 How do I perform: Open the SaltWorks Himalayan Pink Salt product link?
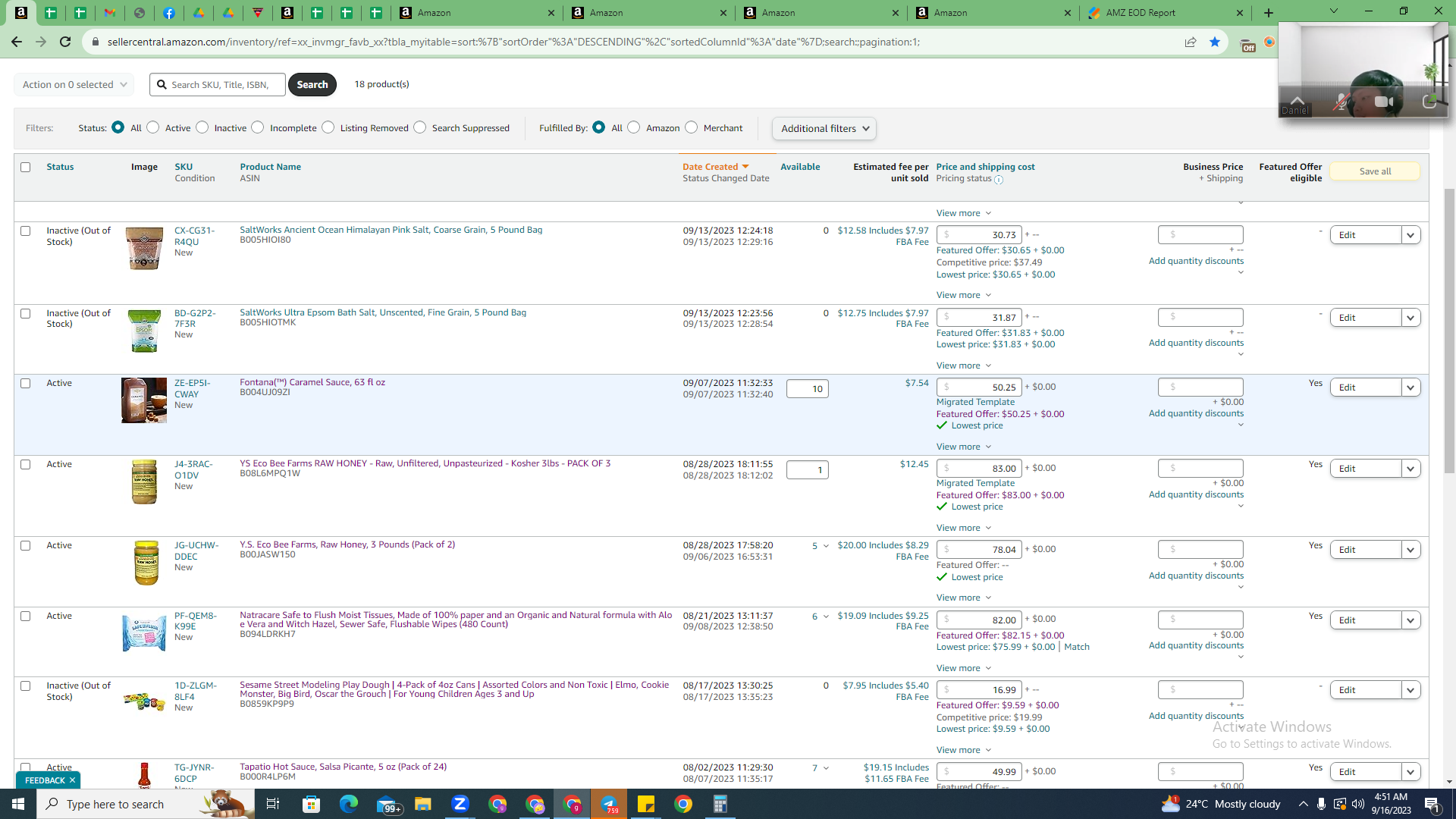(x=391, y=230)
